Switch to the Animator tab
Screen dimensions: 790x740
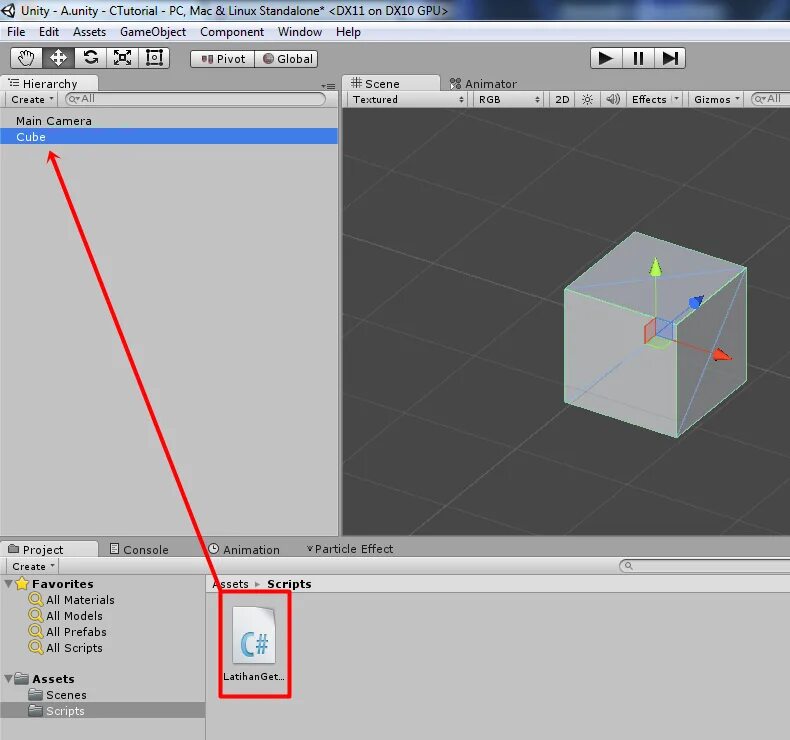point(483,84)
